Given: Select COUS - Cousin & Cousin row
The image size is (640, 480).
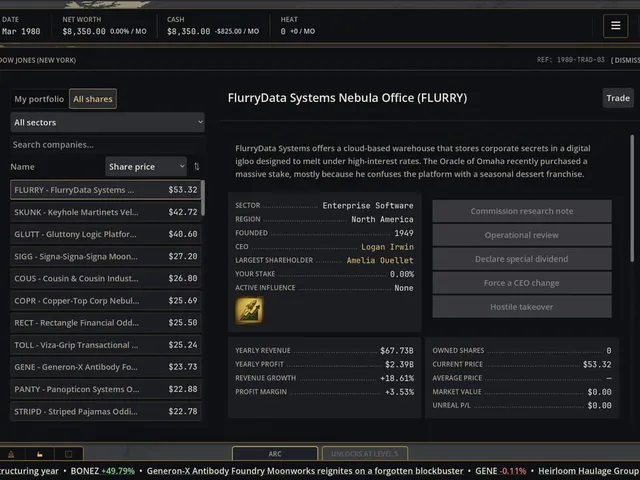Looking at the screenshot, I should (x=106, y=278).
